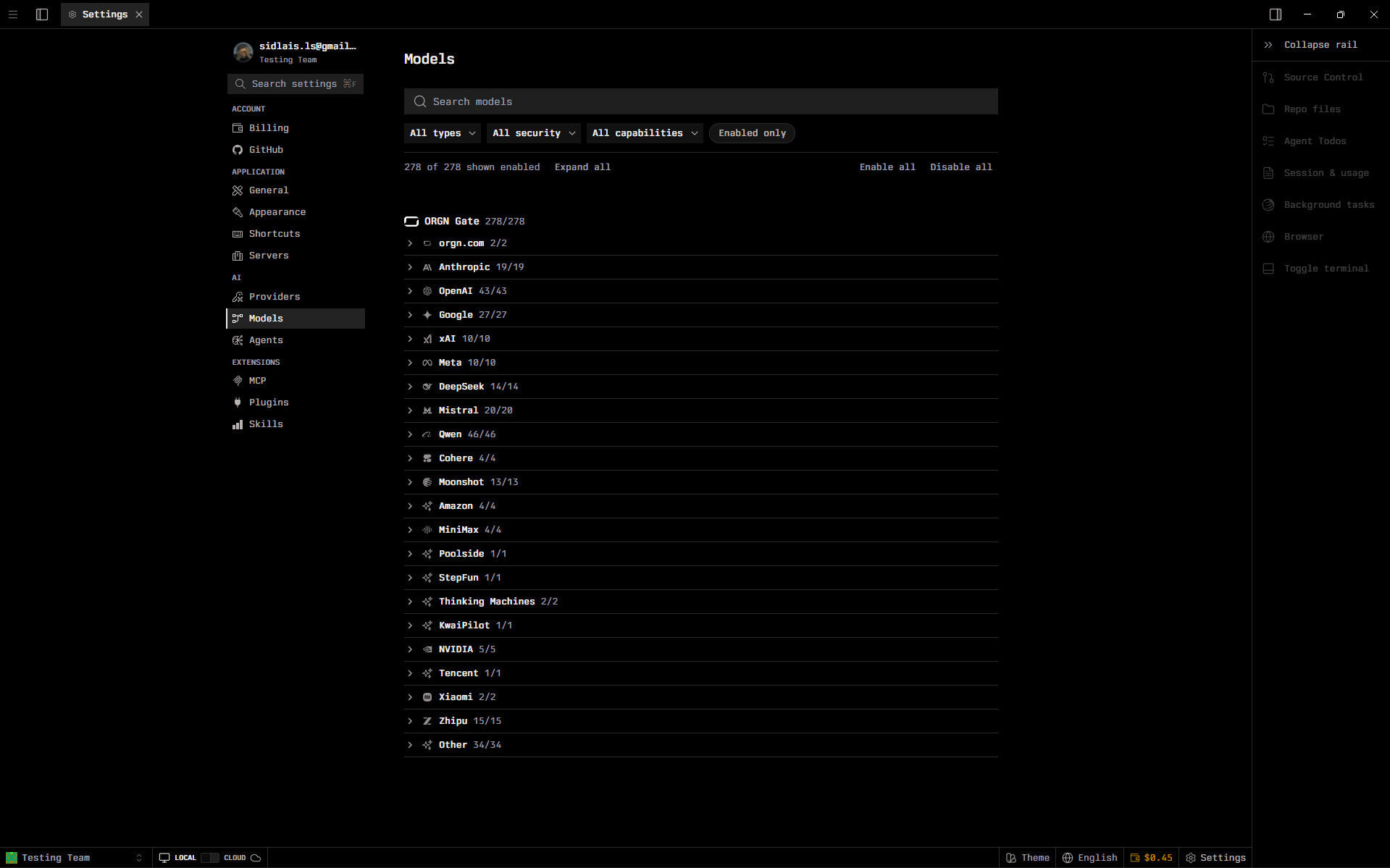This screenshot has height=868, width=1390.
Task: Click Disable all models
Action: coord(961,167)
